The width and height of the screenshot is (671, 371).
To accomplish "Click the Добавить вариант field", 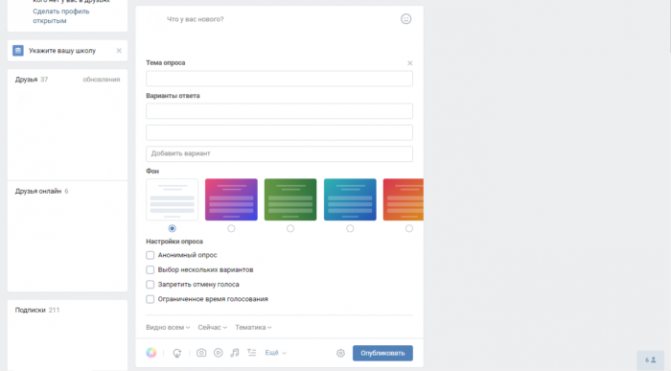I will point(279,154).
